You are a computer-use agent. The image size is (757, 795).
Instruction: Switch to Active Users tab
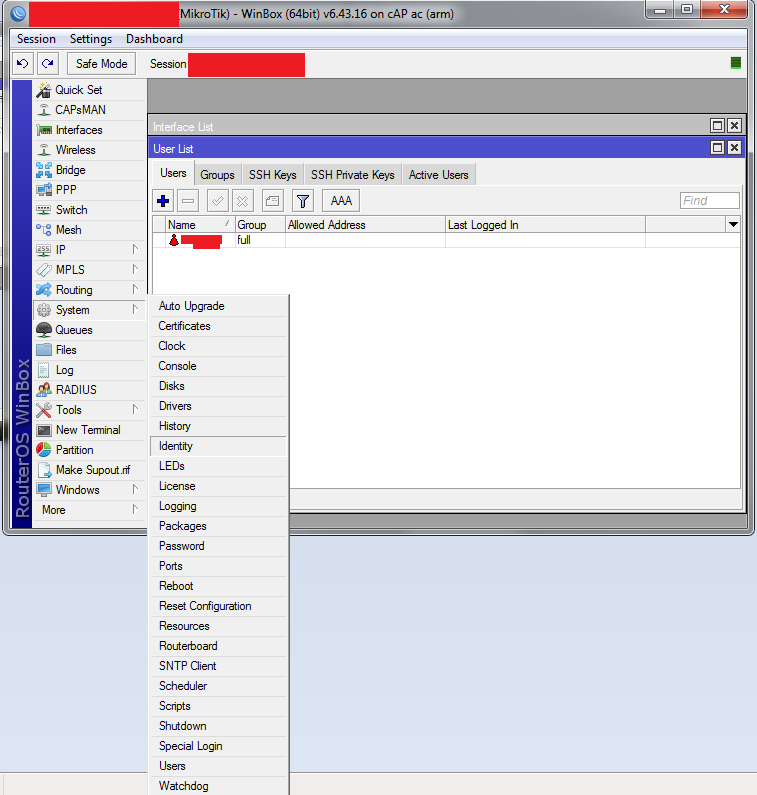pyautogui.click(x=439, y=175)
